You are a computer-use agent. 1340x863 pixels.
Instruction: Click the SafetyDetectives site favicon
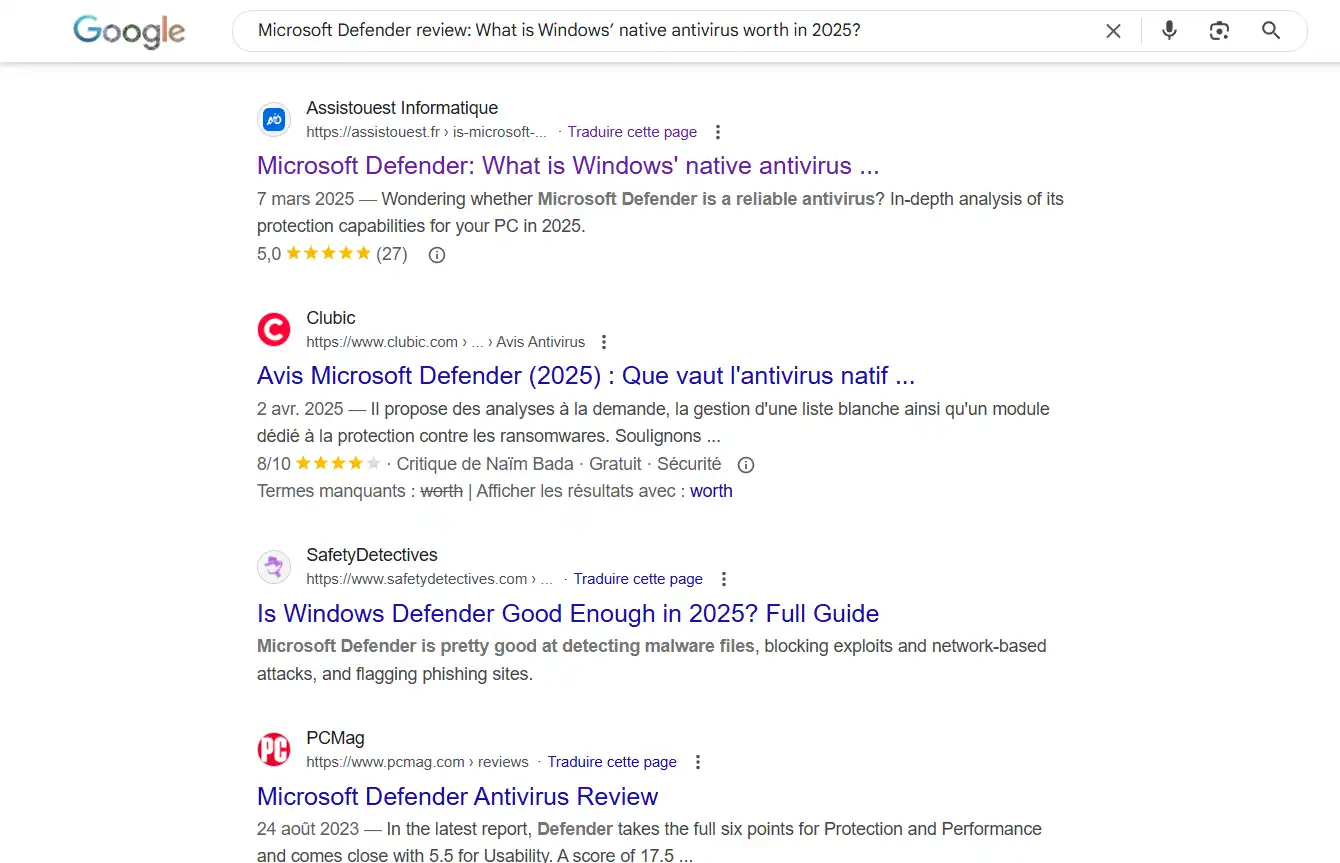[x=274, y=567]
